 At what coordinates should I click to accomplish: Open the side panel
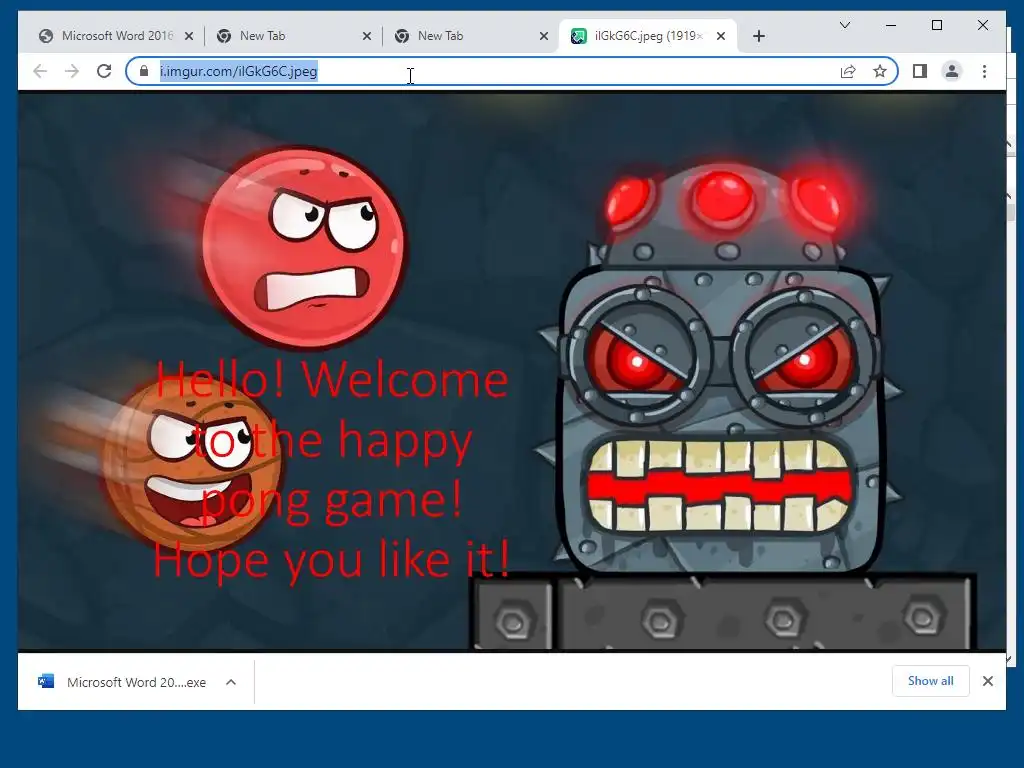[x=920, y=71]
